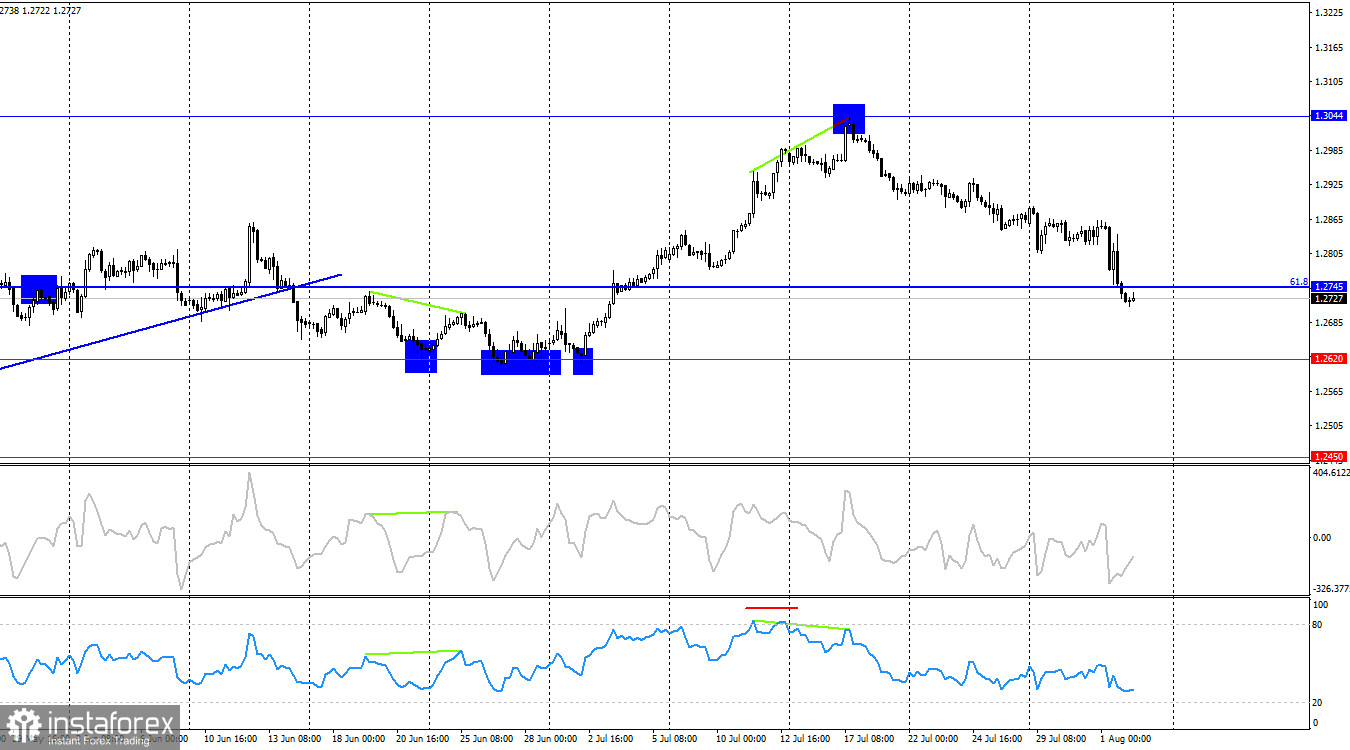1350x750 pixels.
Task: Click the 0.00 indicator scale value
Action: click(x=1322, y=537)
